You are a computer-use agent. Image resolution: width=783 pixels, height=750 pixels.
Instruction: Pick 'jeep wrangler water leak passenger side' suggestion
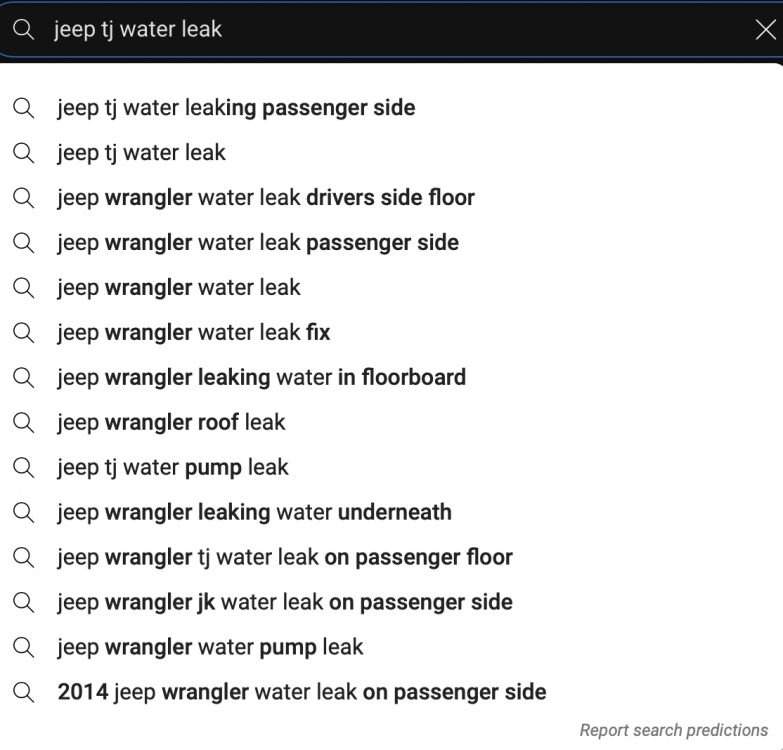257,243
